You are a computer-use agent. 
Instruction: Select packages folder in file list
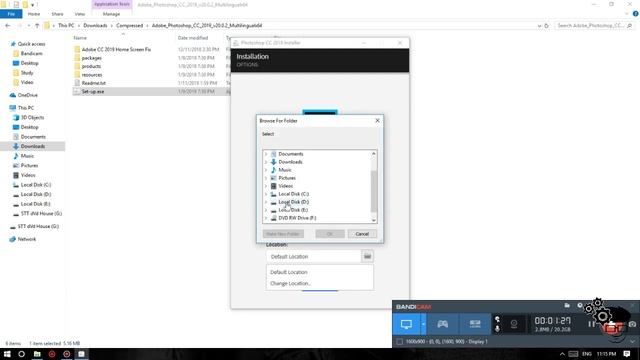[91, 58]
